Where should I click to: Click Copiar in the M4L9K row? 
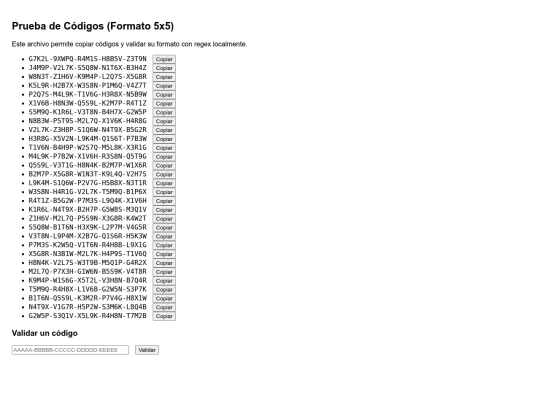[164, 157]
